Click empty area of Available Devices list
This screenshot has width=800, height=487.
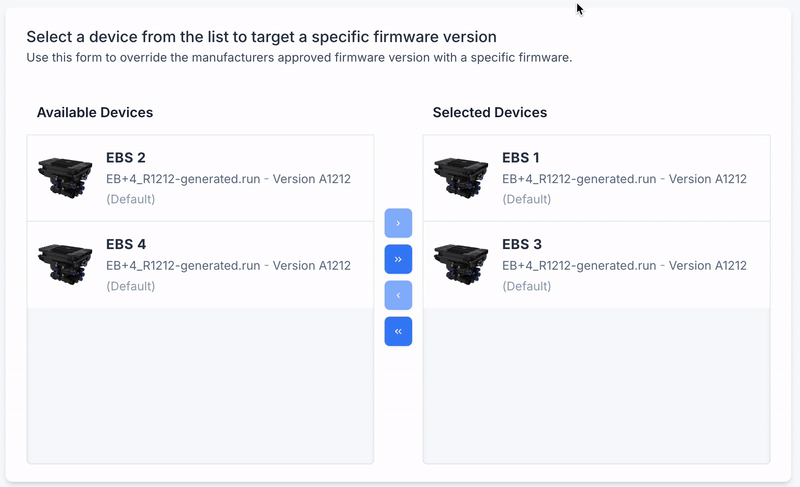(200, 385)
